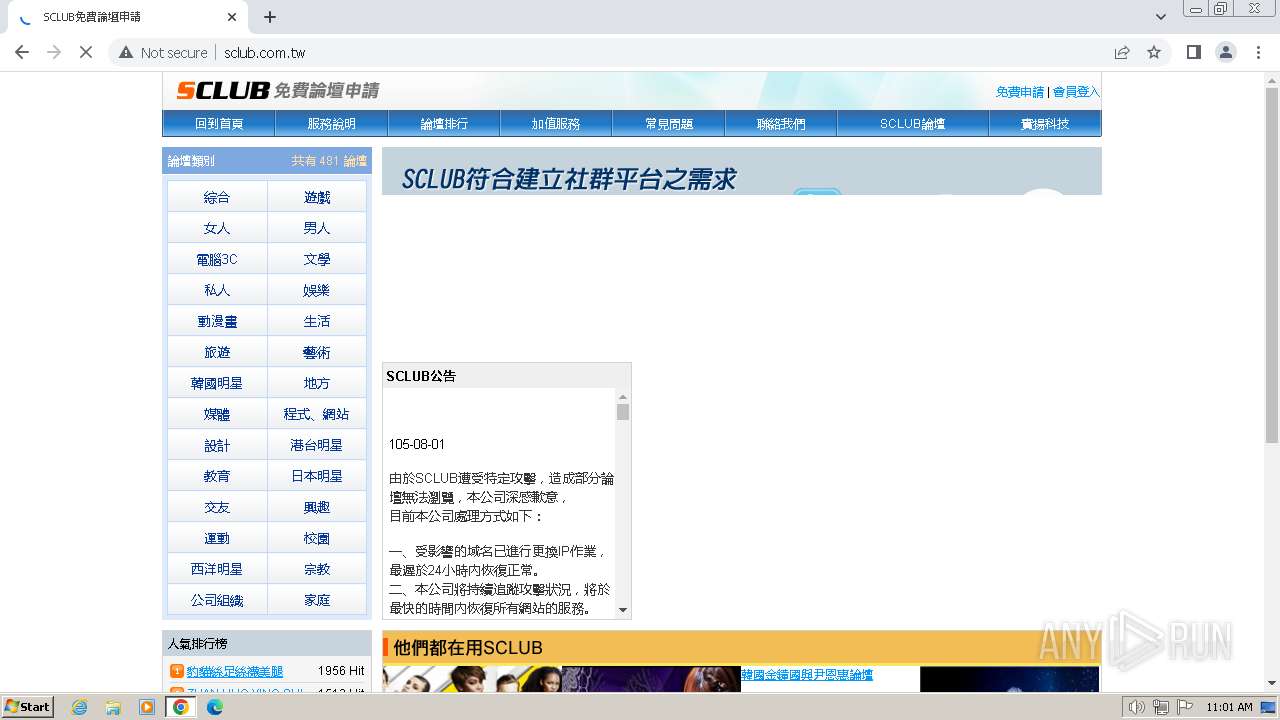The width and height of the screenshot is (1280, 720).
Task: Go back to the previous page
Action: 22,52
